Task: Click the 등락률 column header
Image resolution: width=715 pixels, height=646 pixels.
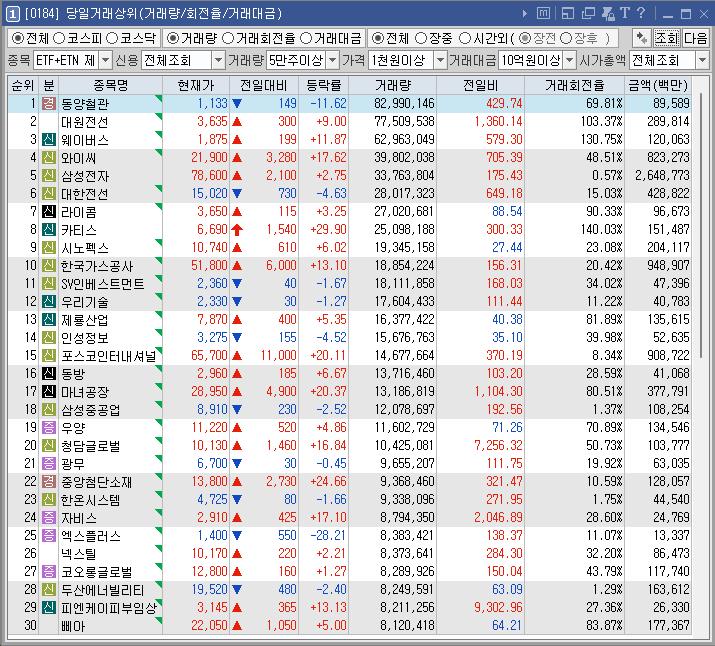Action: click(323, 85)
